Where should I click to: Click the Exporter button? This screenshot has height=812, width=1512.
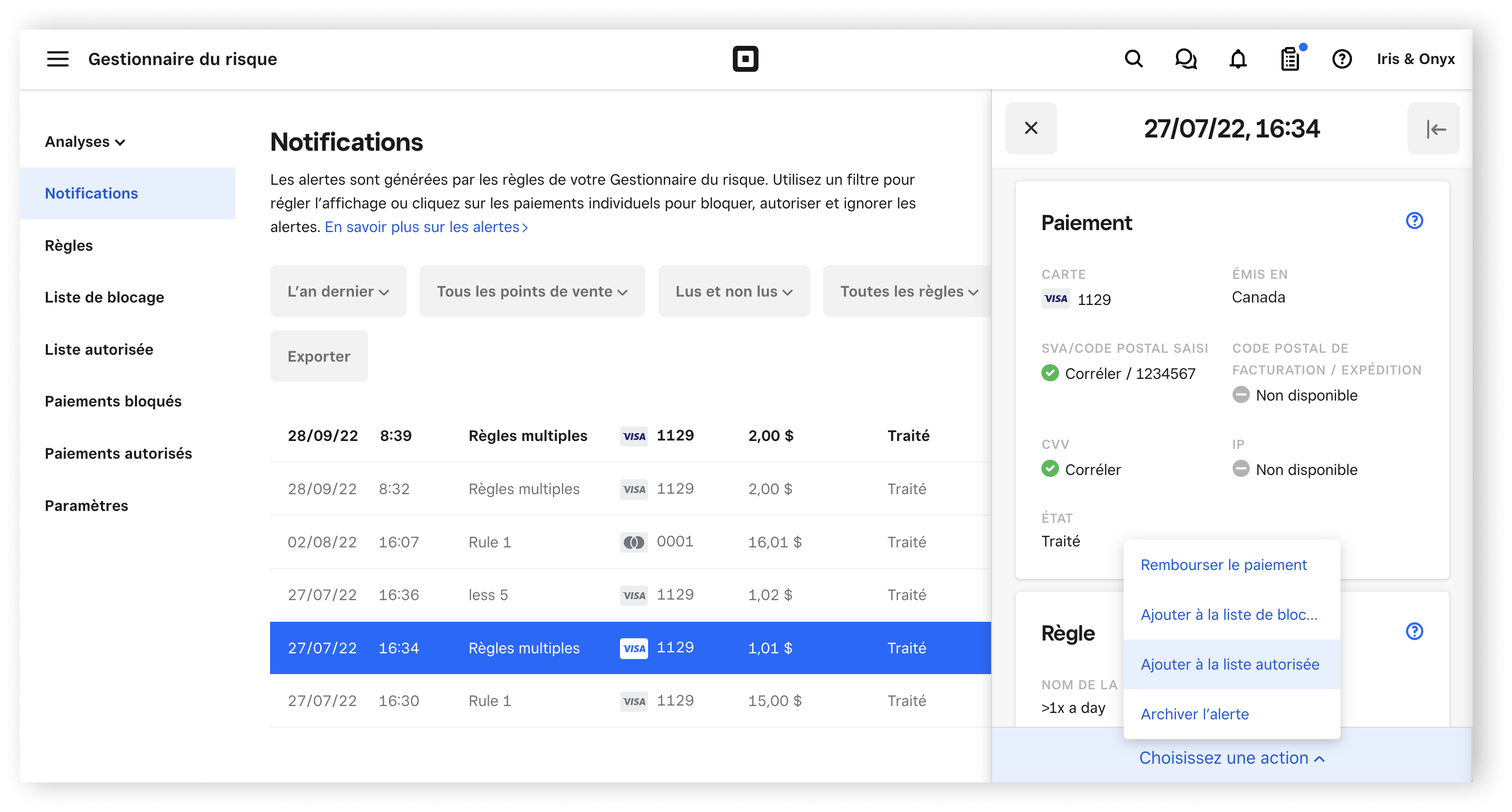pos(319,357)
